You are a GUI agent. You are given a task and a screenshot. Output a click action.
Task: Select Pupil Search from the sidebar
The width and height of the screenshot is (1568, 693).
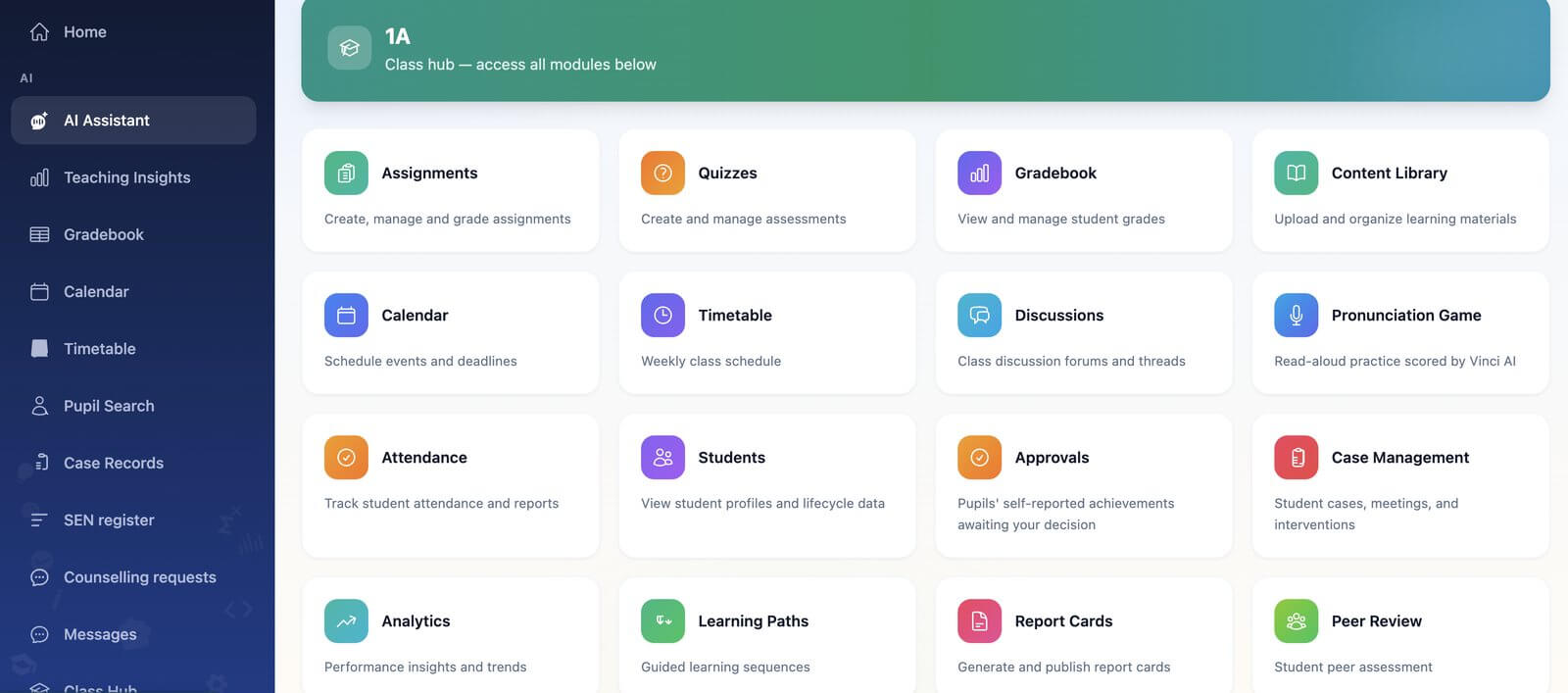133,406
